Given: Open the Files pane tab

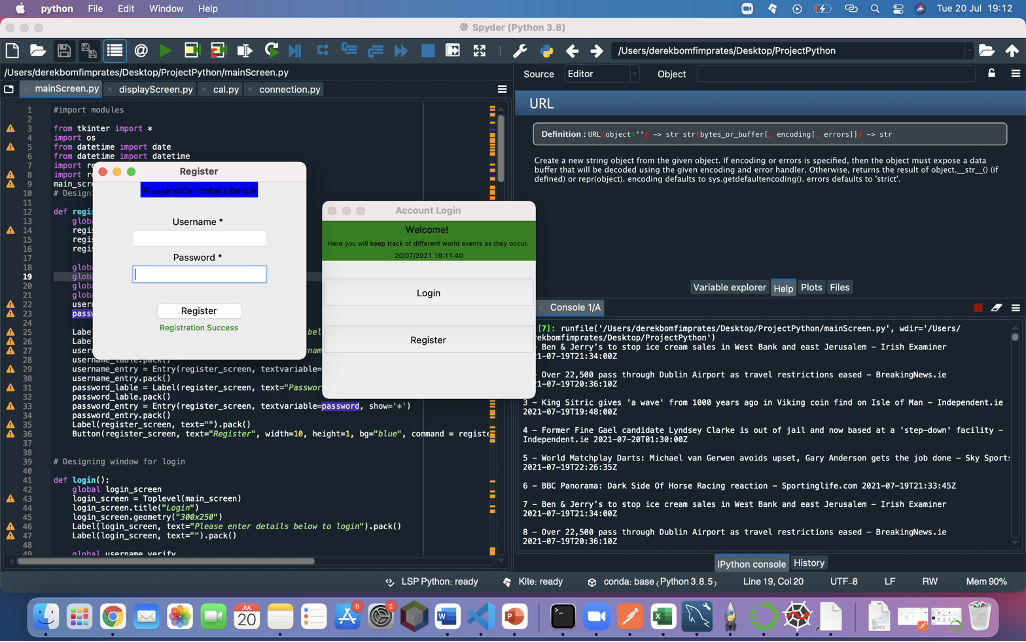Looking at the screenshot, I should point(840,287).
